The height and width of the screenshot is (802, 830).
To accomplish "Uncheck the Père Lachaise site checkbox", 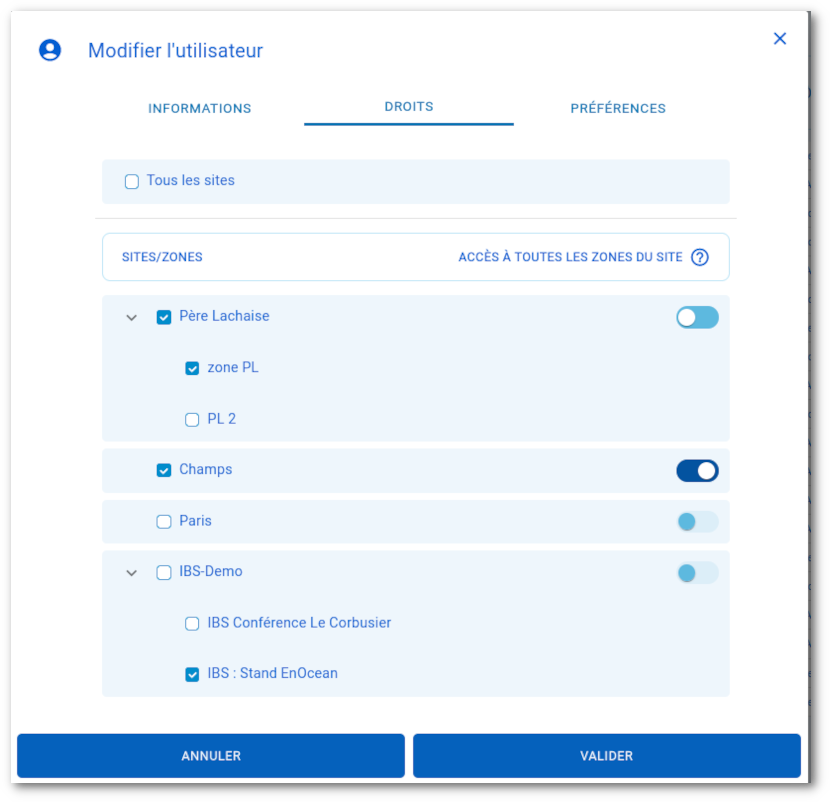I will coord(164,317).
